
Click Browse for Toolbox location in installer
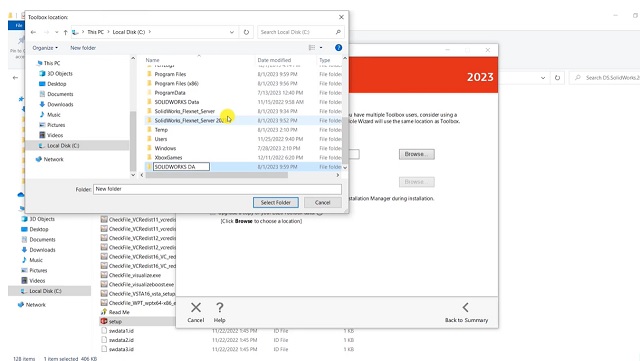[416, 154]
